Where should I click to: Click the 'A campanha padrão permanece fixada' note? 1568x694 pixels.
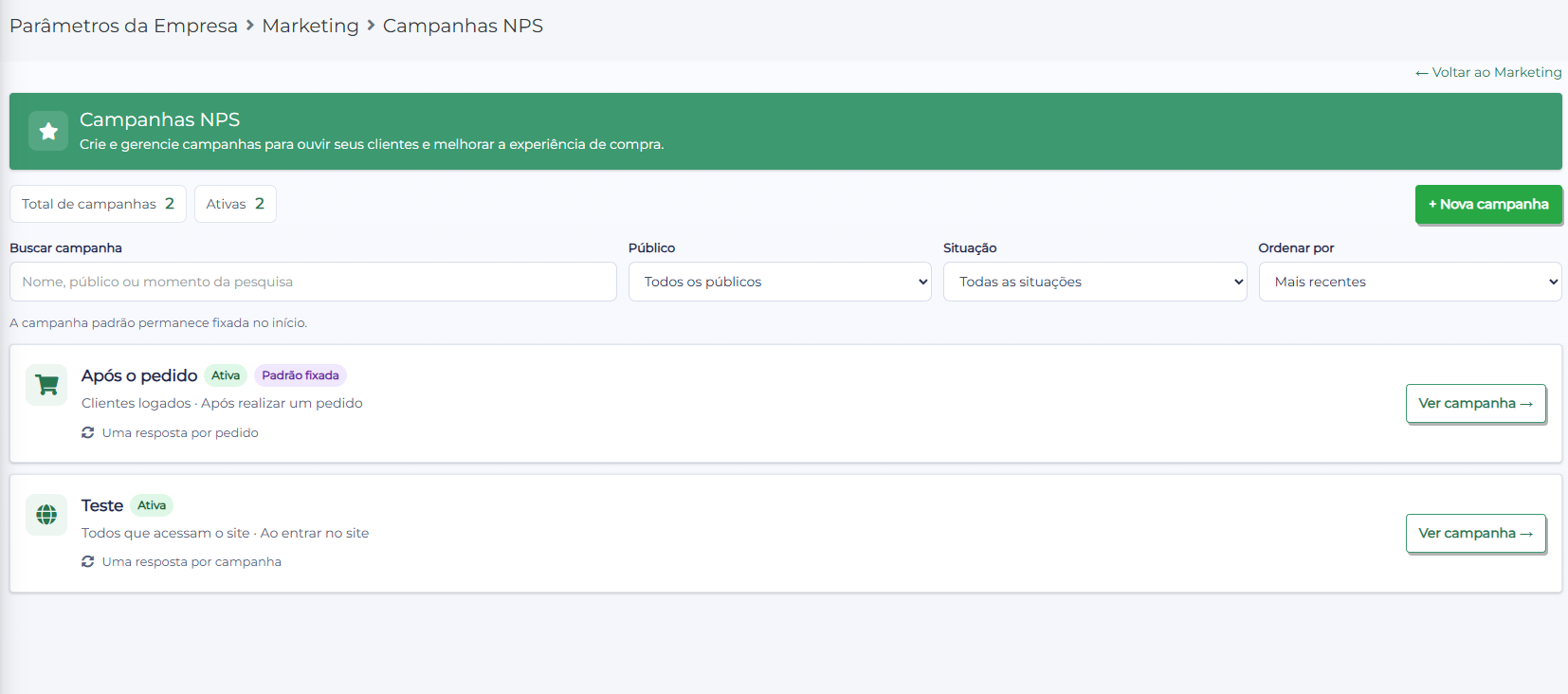158,322
